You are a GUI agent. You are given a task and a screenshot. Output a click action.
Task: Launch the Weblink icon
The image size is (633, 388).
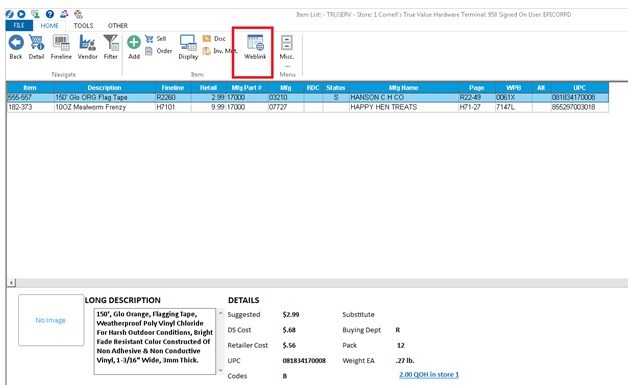pos(255,43)
